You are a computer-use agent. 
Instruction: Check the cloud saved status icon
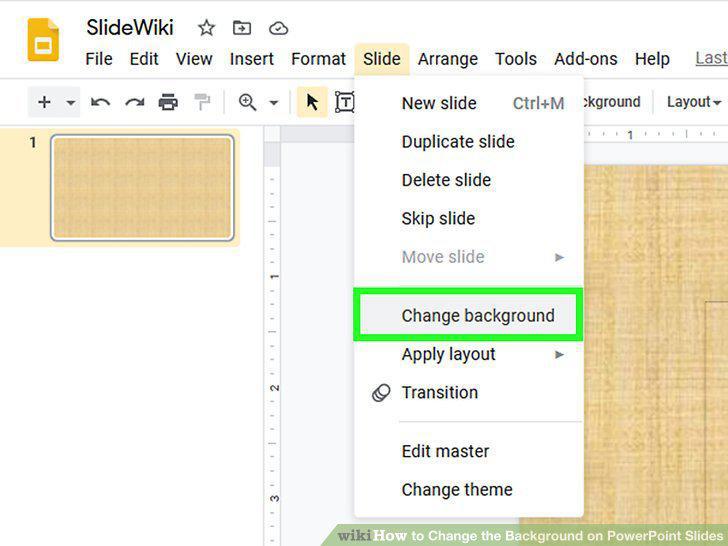[279, 29]
